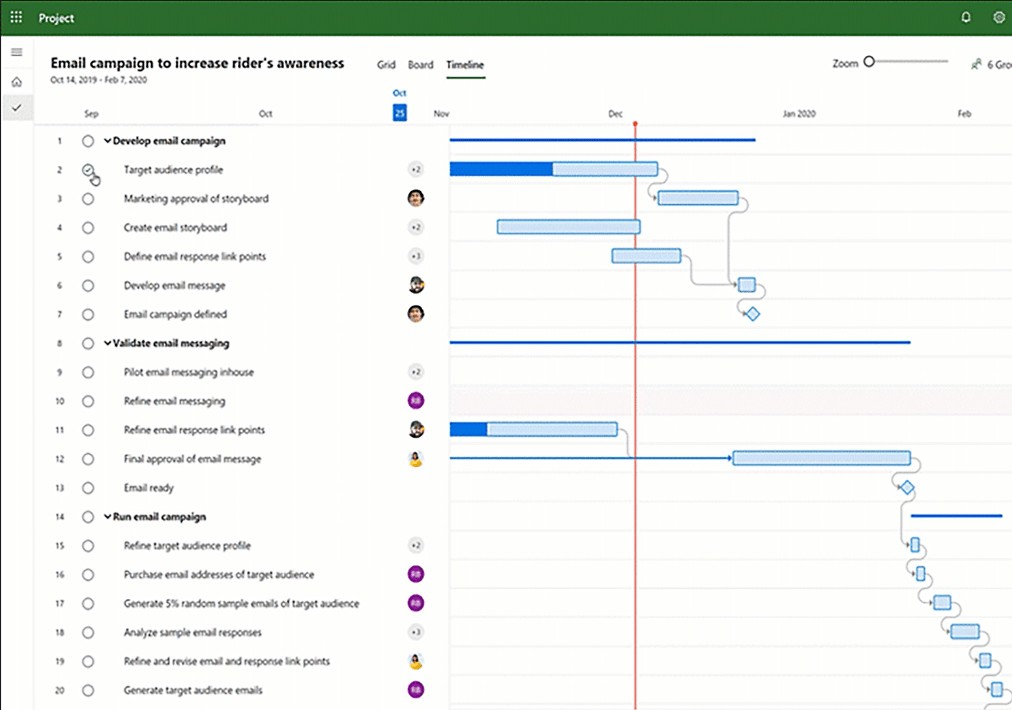Expand the hamburger navigation menu

pyautogui.click(x=17, y=52)
